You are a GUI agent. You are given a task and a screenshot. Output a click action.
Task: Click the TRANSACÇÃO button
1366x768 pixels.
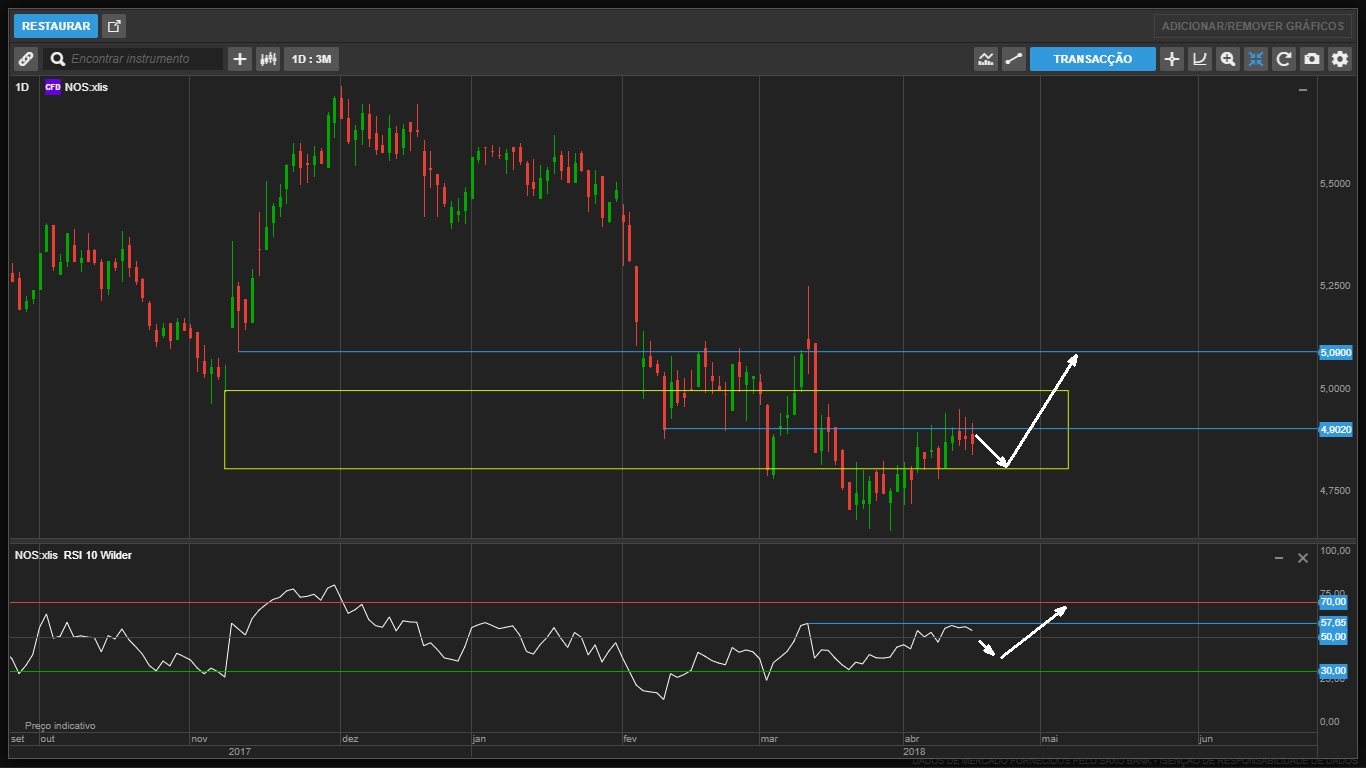tap(1092, 59)
